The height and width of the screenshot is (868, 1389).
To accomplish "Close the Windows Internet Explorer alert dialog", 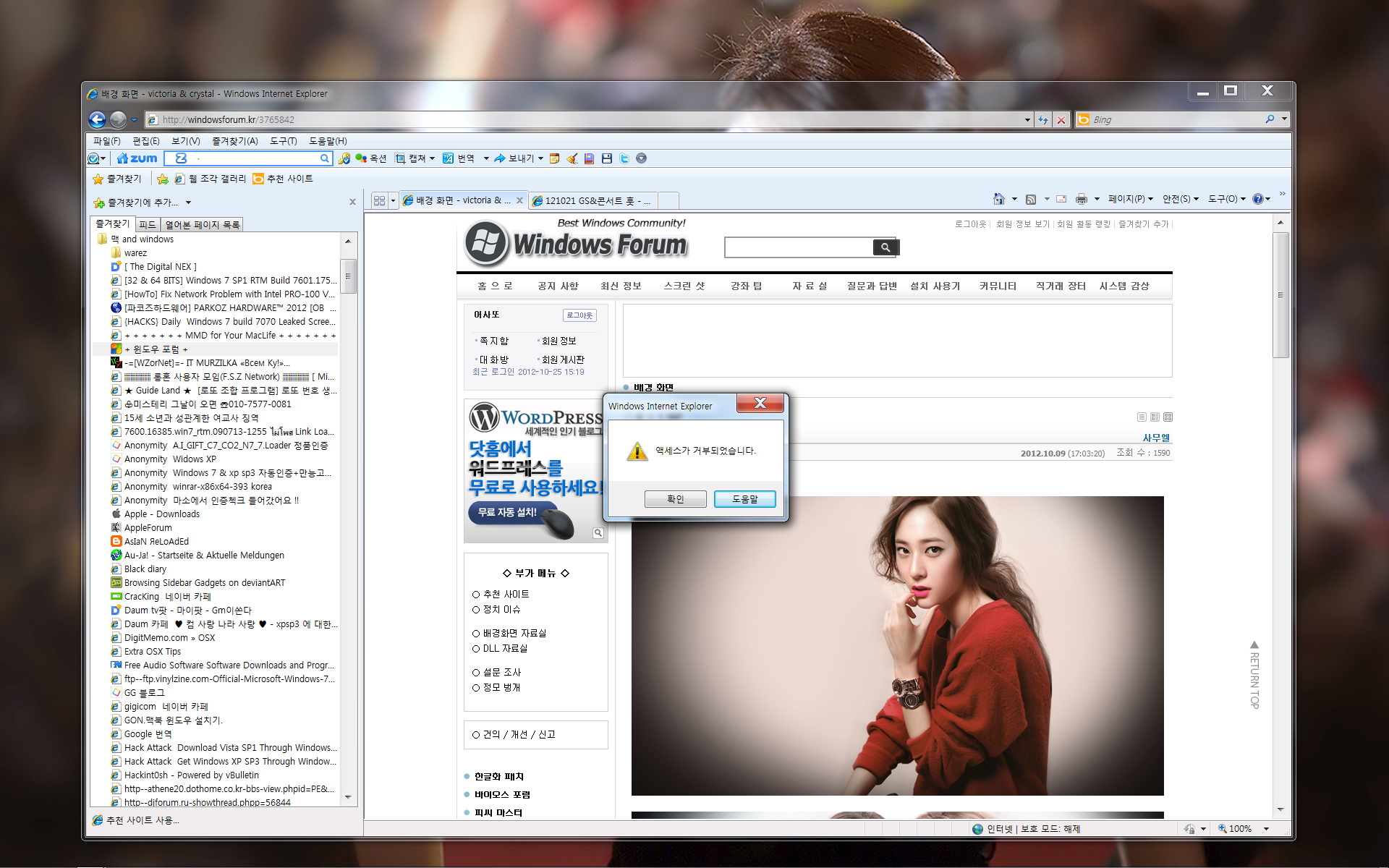I will tap(760, 404).
